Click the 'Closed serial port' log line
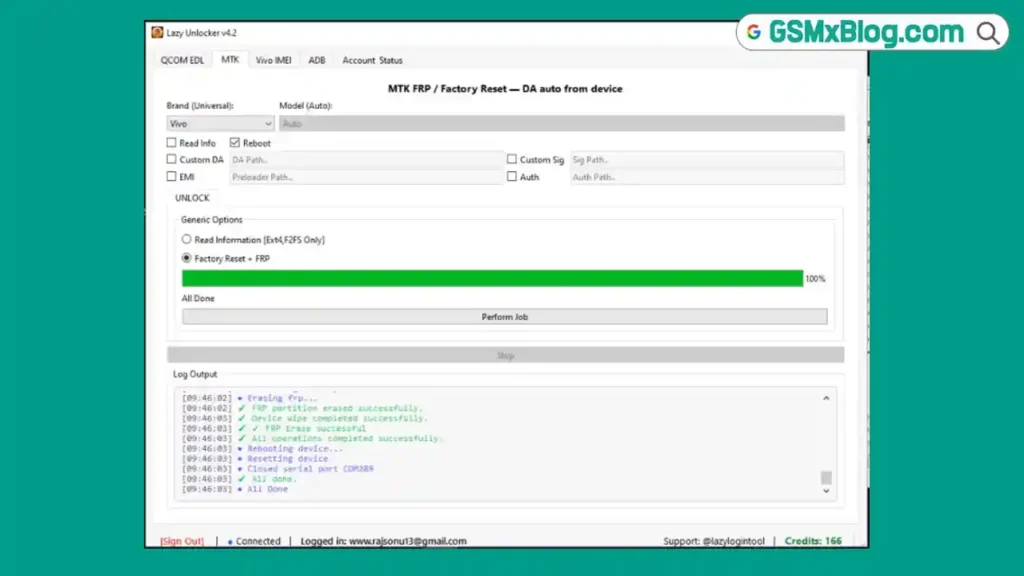This screenshot has height=576, width=1024. pyautogui.click(x=278, y=469)
